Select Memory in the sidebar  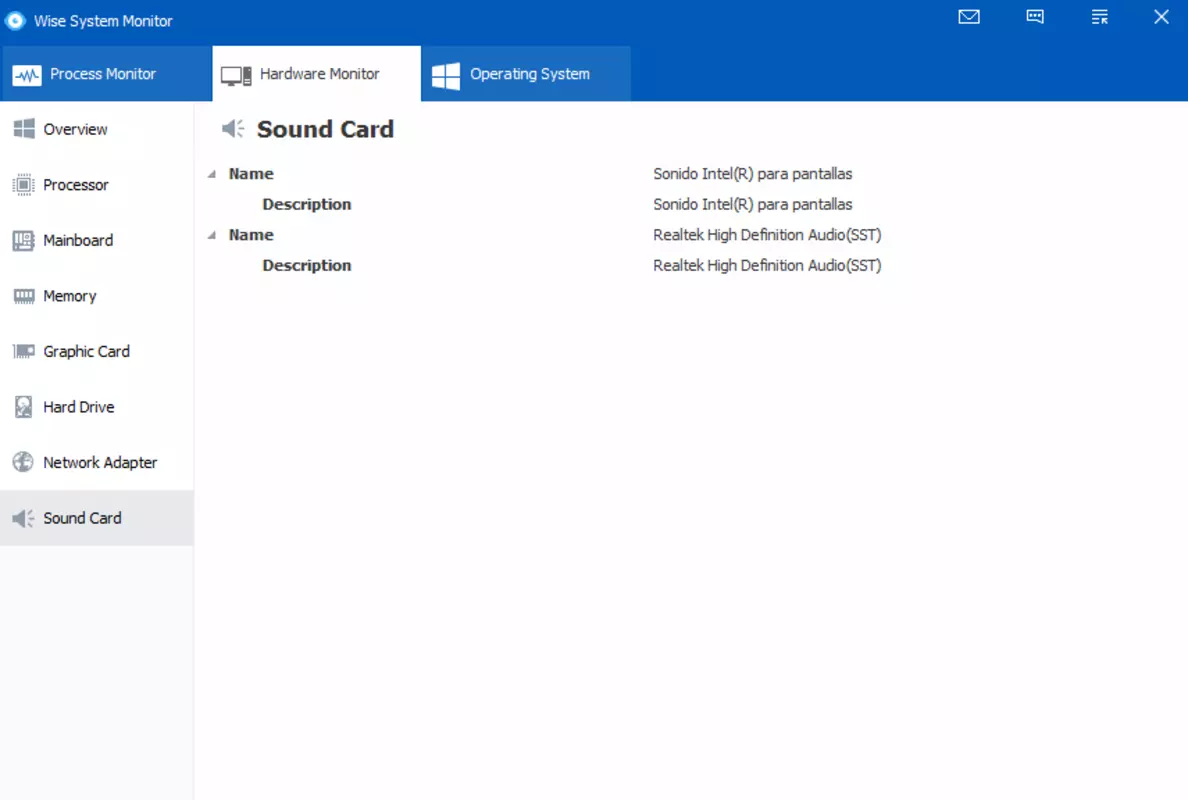(97, 295)
